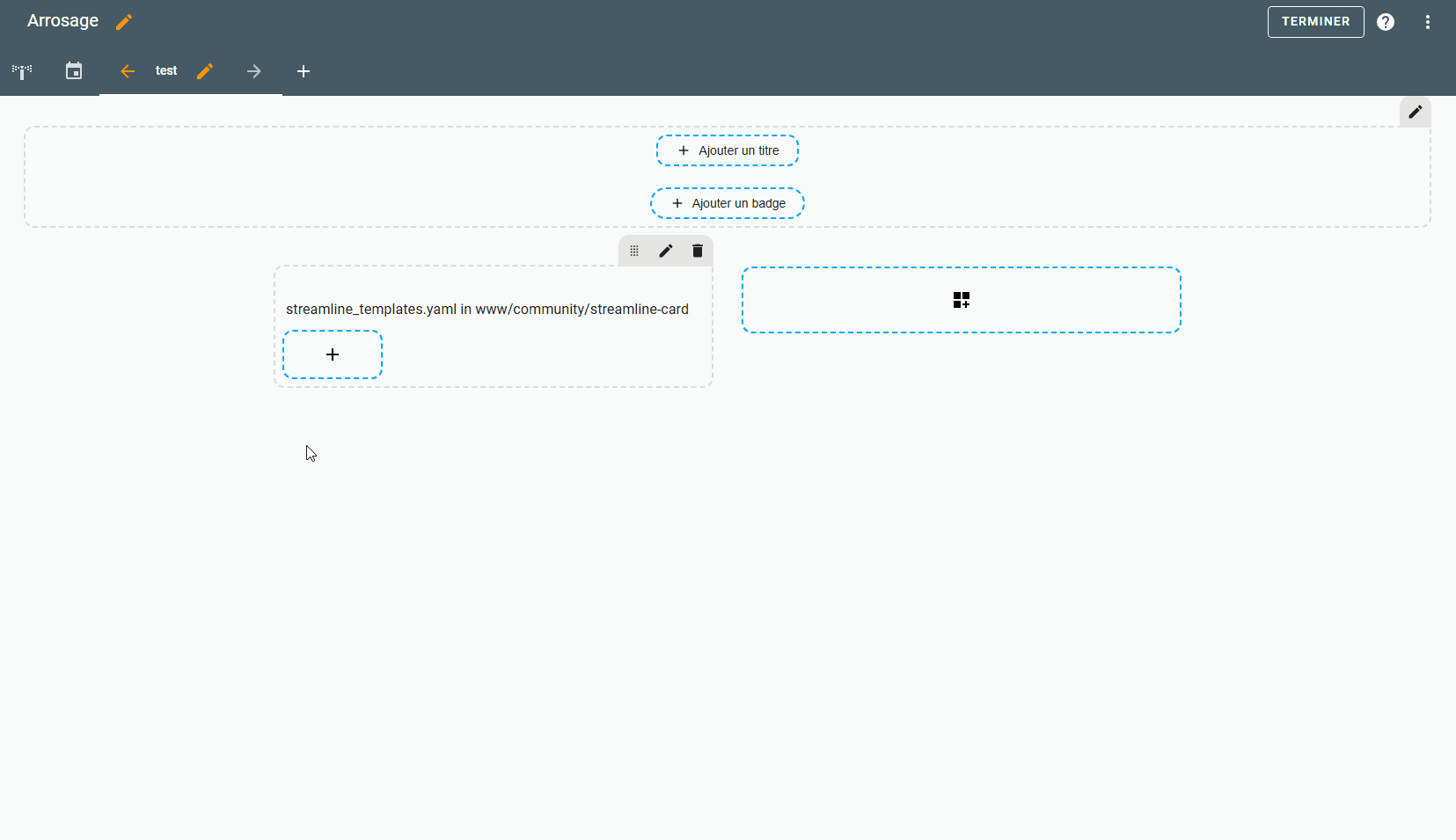Open the help icon in the top bar
The image size is (1456, 840).
[x=1386, y=21]
